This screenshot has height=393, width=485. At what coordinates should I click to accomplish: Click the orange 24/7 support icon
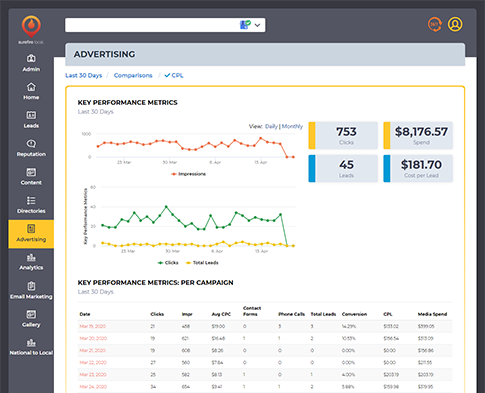(435, 24)
